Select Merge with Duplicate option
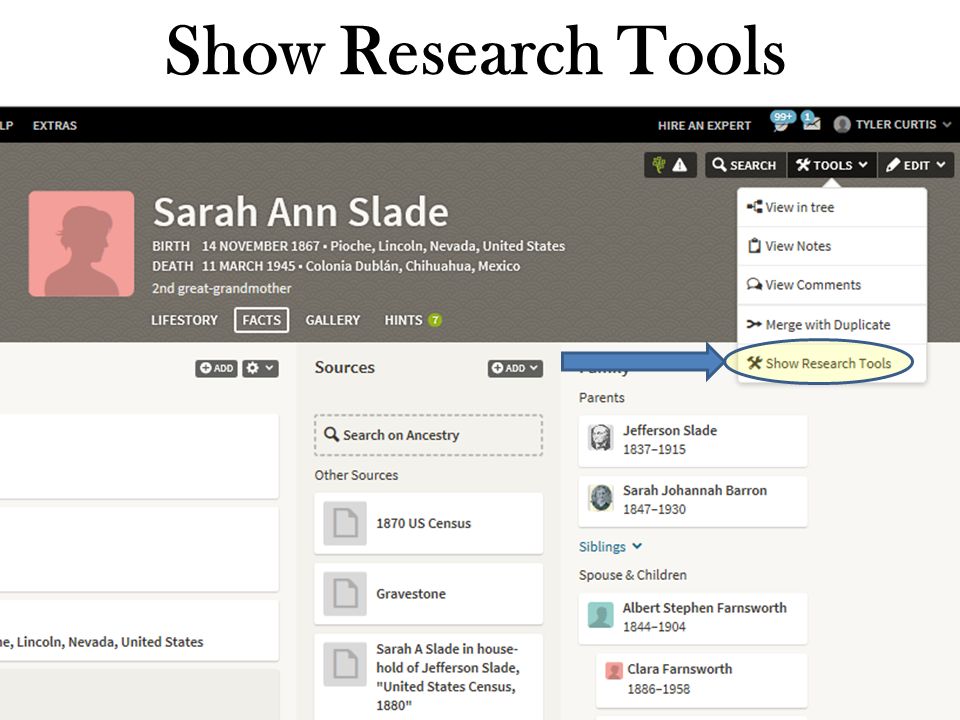This screenshot has width=960, height=720. (831, 324)
